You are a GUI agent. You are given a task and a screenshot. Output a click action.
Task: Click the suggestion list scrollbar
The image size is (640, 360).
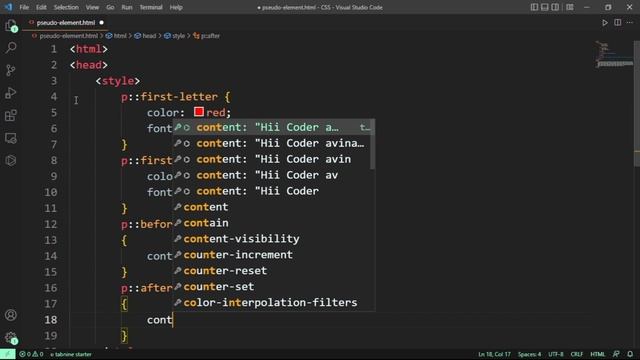372,144
